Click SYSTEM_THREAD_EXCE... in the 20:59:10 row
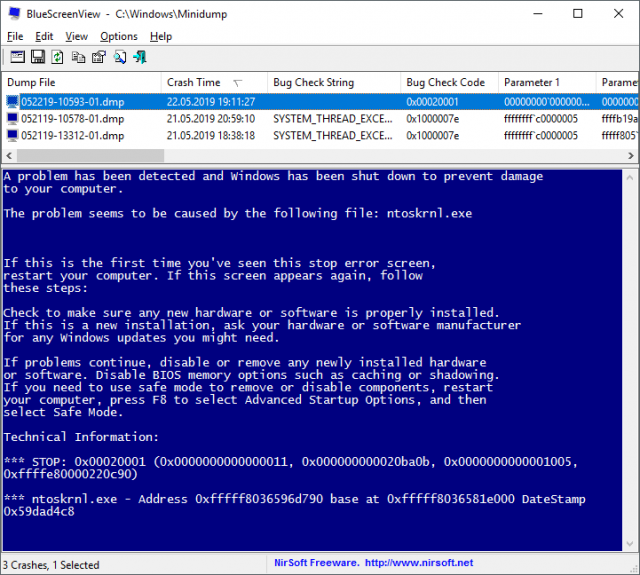The width and height of the screenshot is (640, 575). coord(333,119)
